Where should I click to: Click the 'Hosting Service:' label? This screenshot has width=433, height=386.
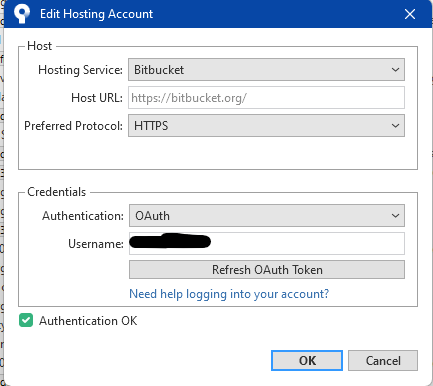tap(80, 70)
